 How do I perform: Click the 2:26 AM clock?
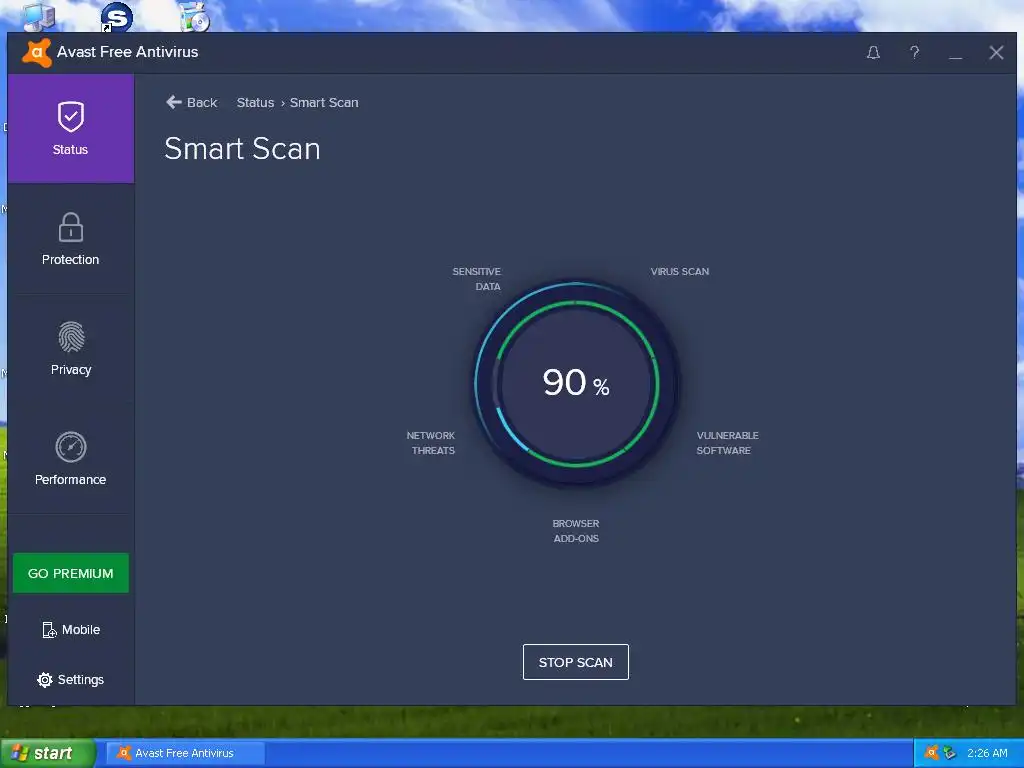click(987, 753)
